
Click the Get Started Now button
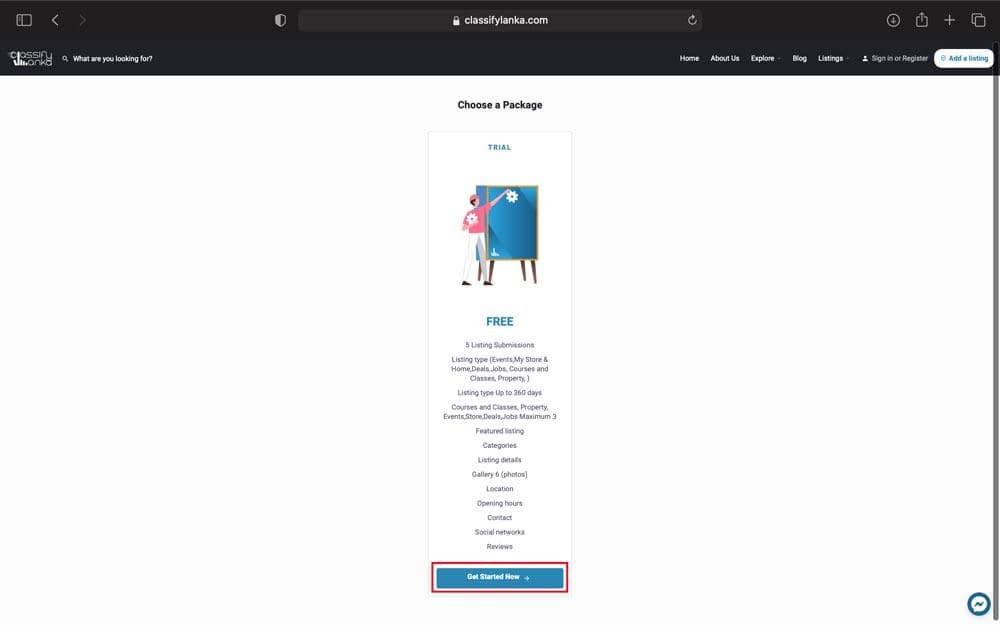[x=499, y=578]
